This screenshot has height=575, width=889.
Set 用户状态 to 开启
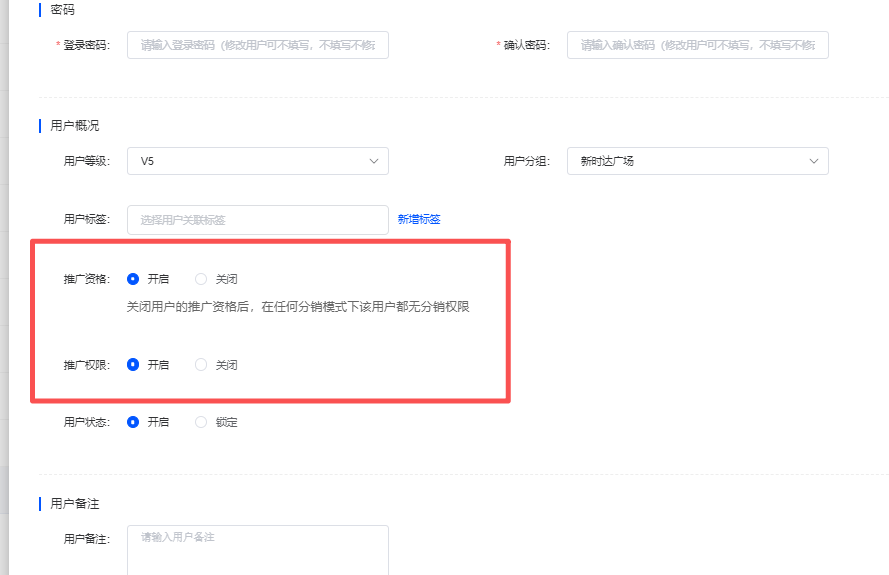(133, 422)
